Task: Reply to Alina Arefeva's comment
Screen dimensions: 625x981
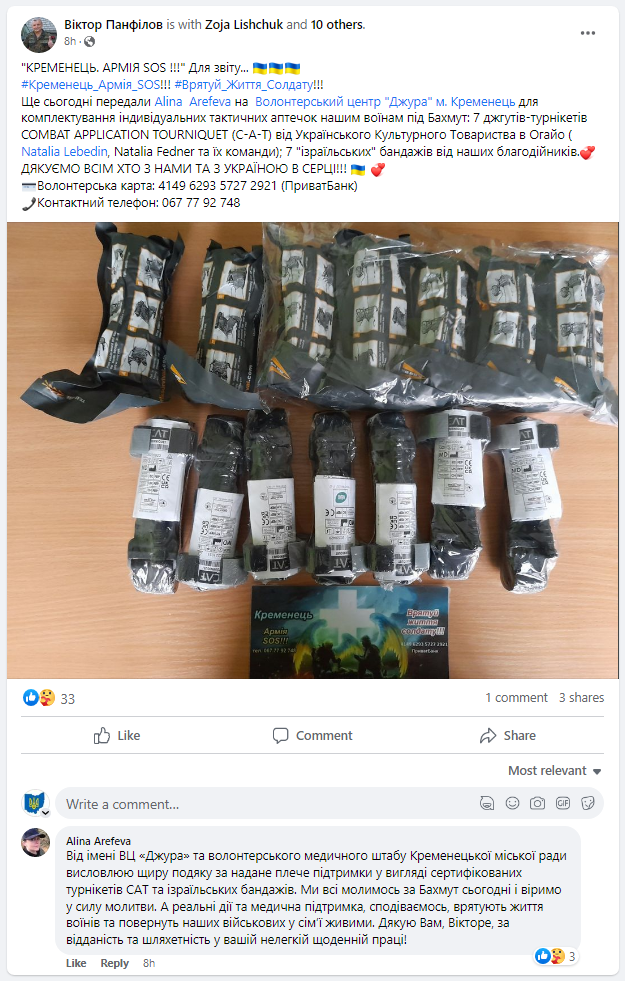Action: (x=114, y=963)
